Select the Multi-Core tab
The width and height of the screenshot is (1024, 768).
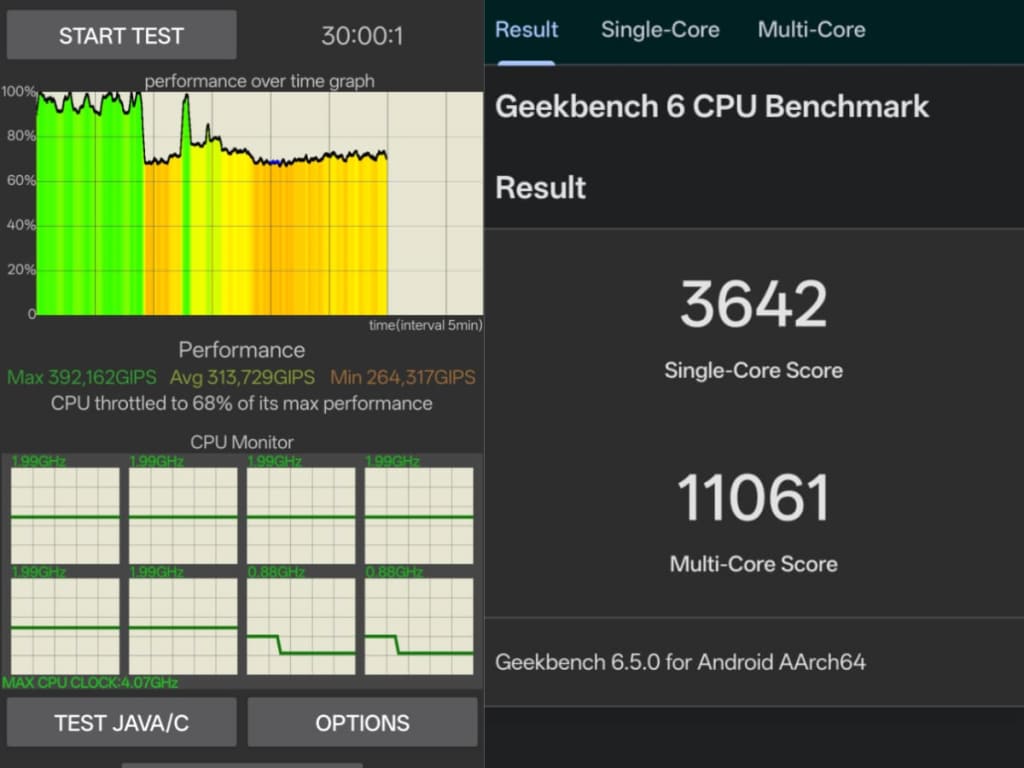[811, 30]
